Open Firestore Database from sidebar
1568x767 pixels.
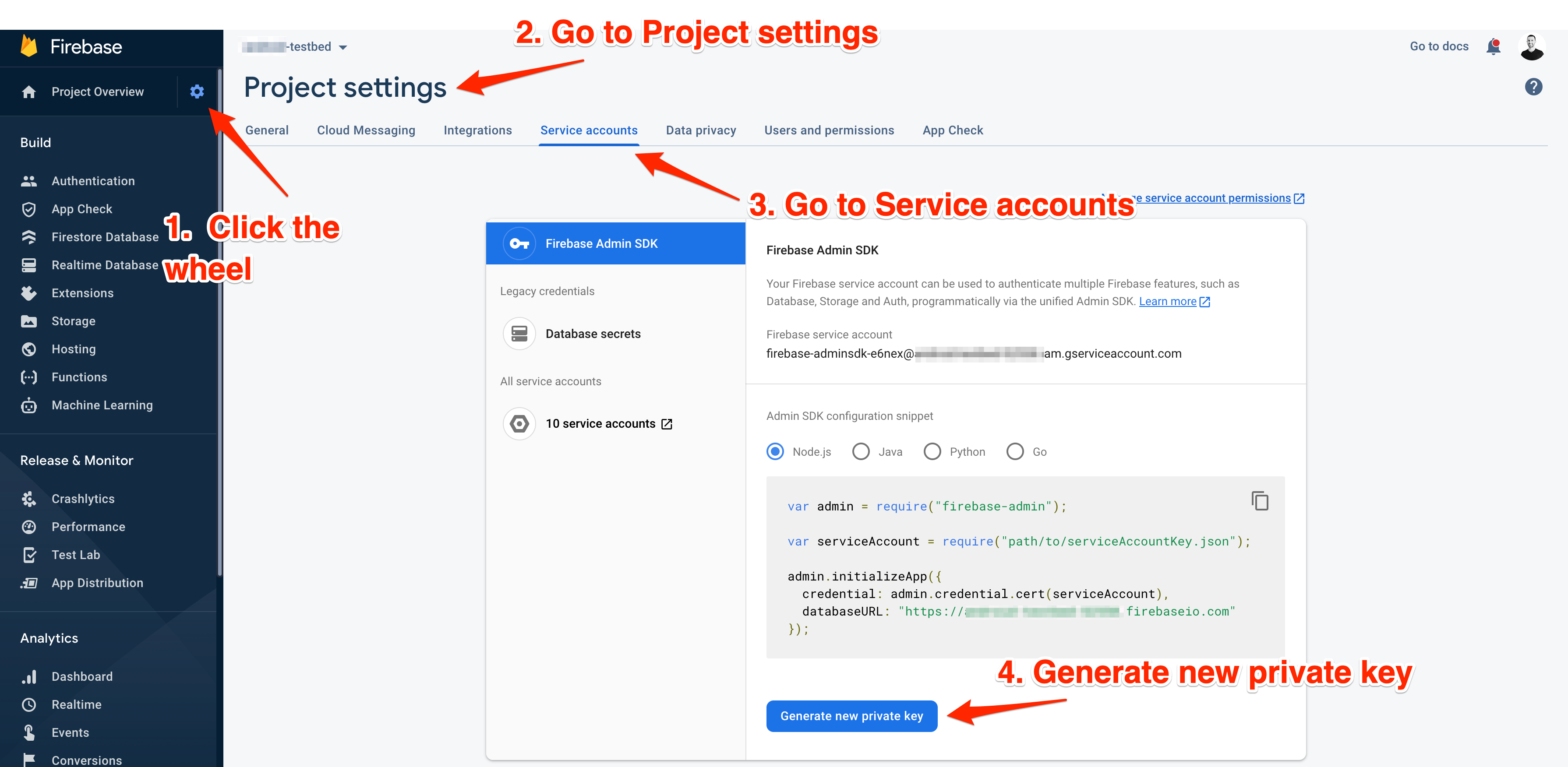pyautogui.click(x=105, y=237)
